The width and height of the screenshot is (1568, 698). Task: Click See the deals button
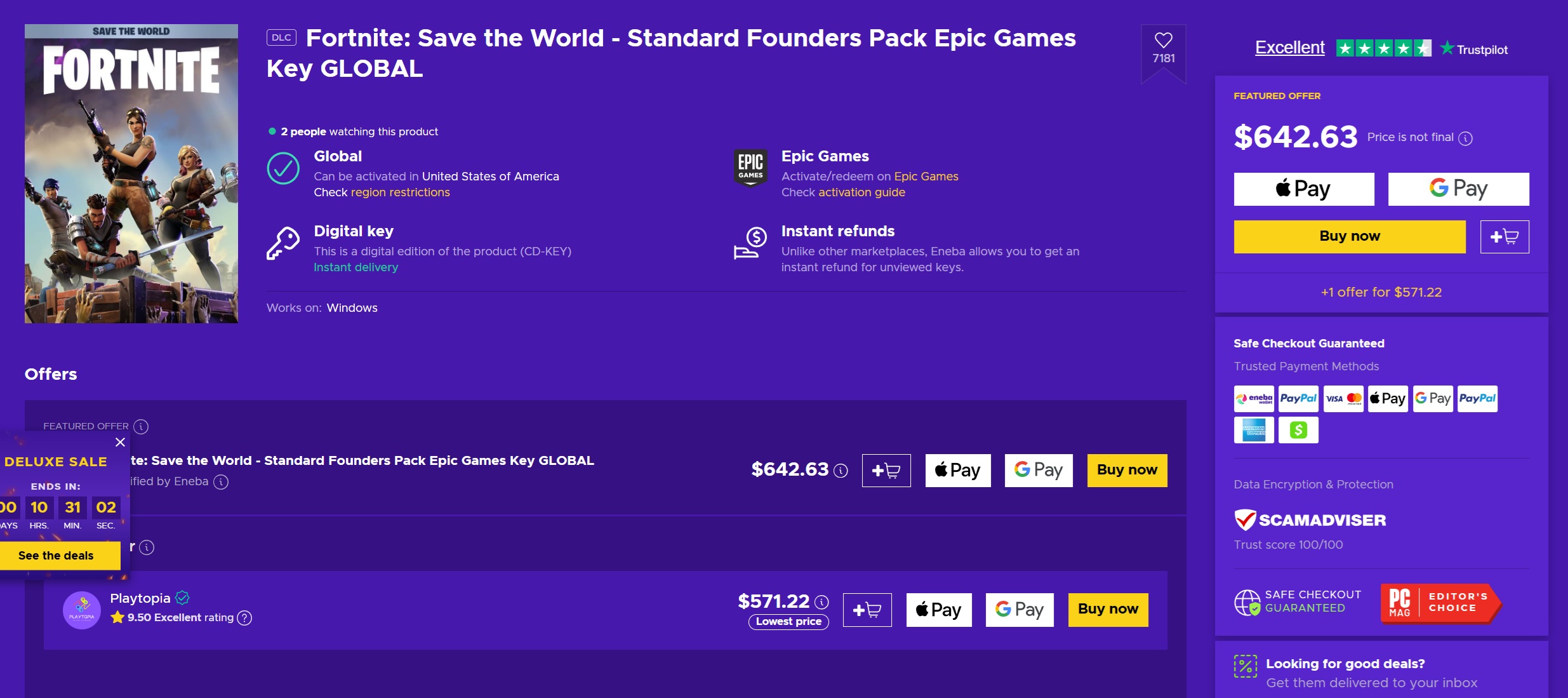56,556
